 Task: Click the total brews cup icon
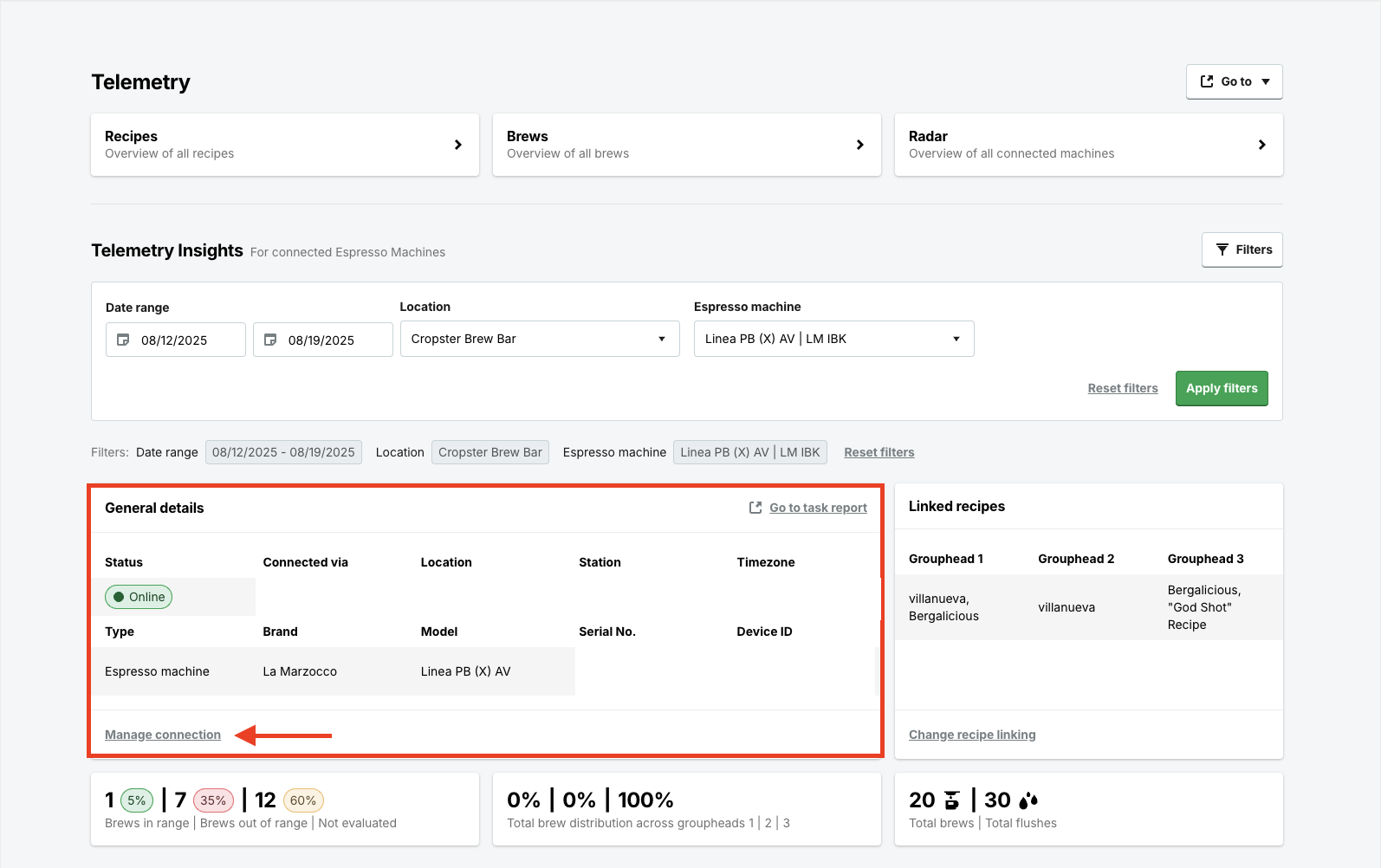952,800
